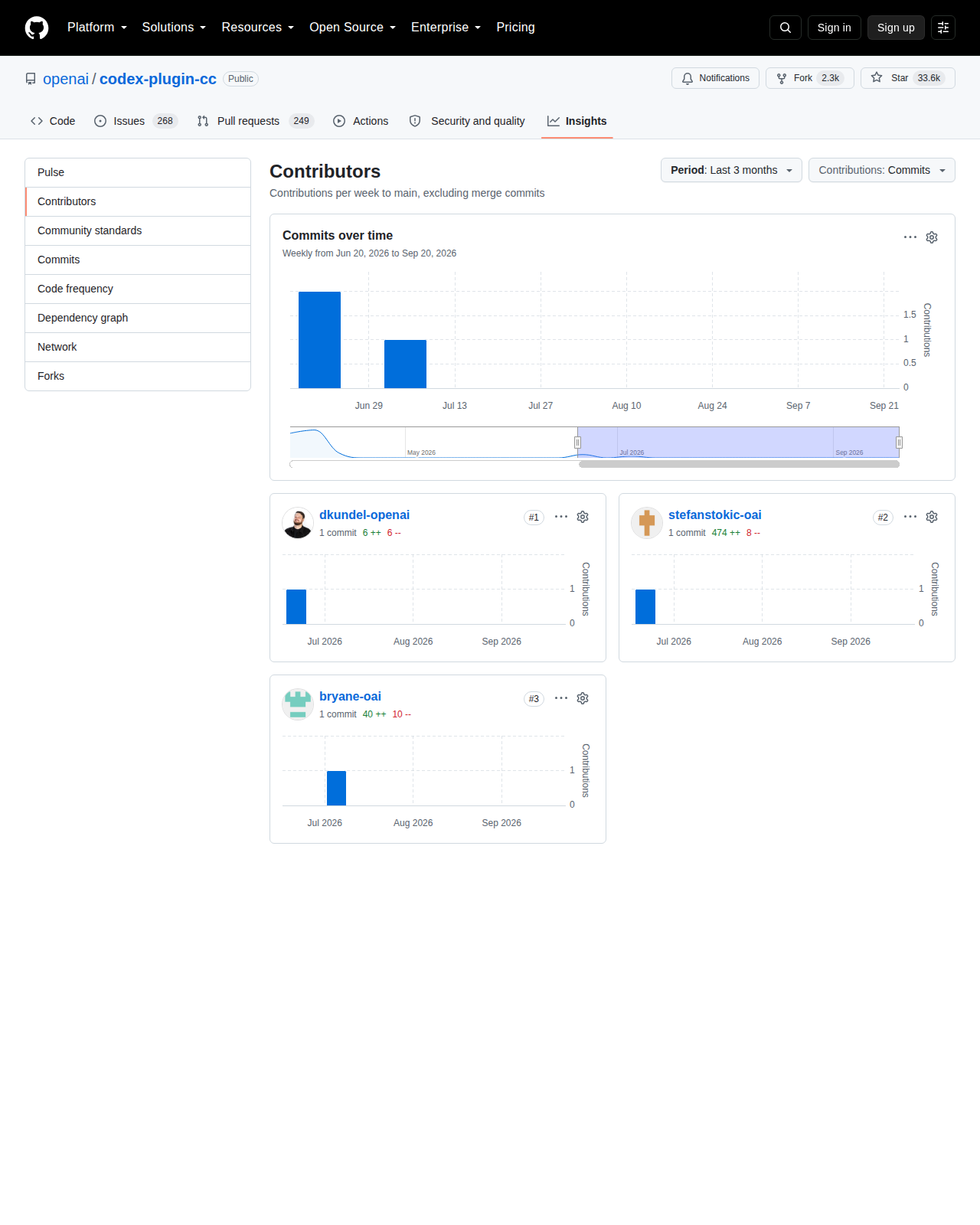Image resolution: width=980 pixels, height=1225 pixels.
Task: Click bryane-oai's avatar image
Action: (x=298, y=704)
